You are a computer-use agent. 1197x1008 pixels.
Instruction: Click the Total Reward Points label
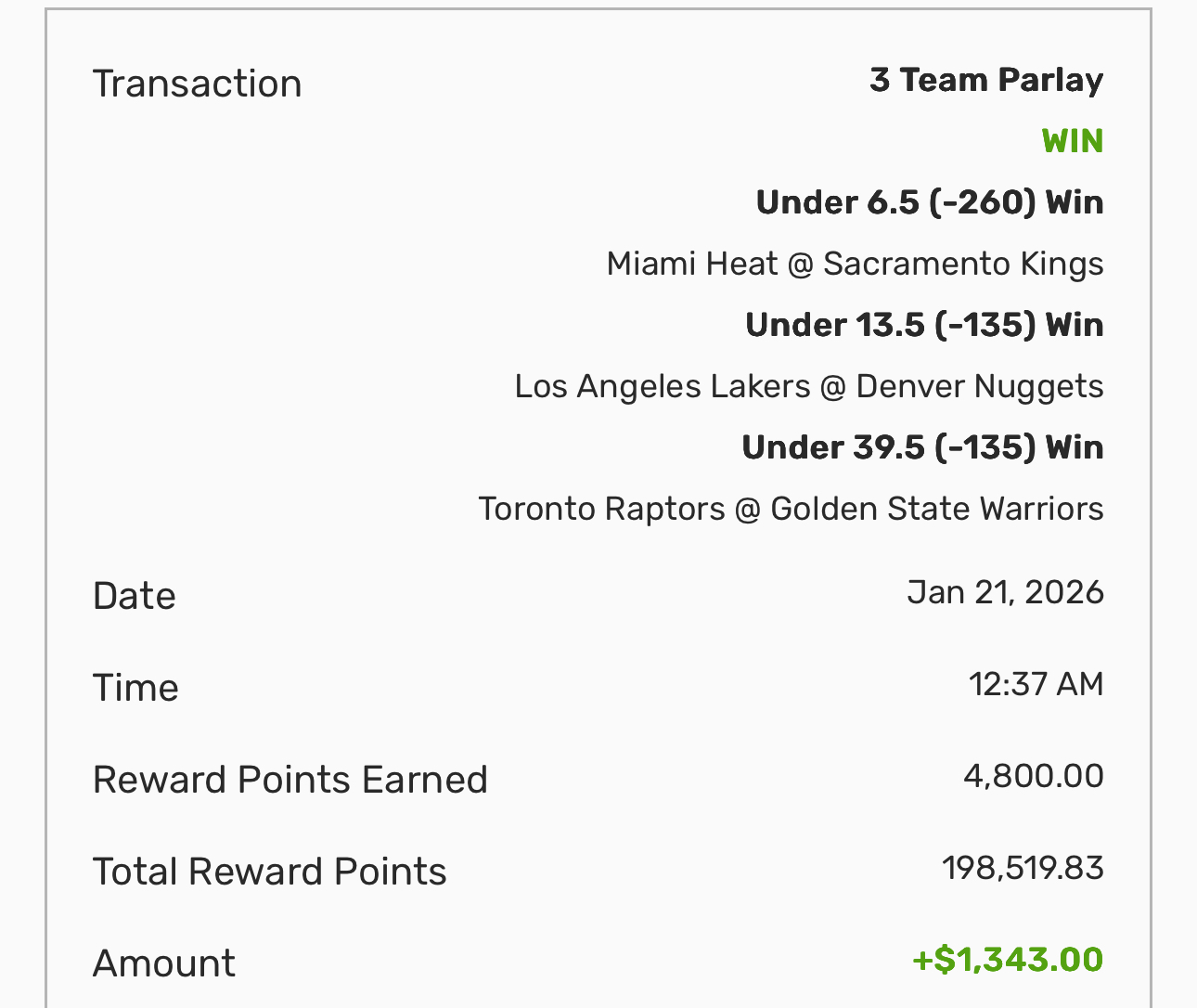(269, 872)
